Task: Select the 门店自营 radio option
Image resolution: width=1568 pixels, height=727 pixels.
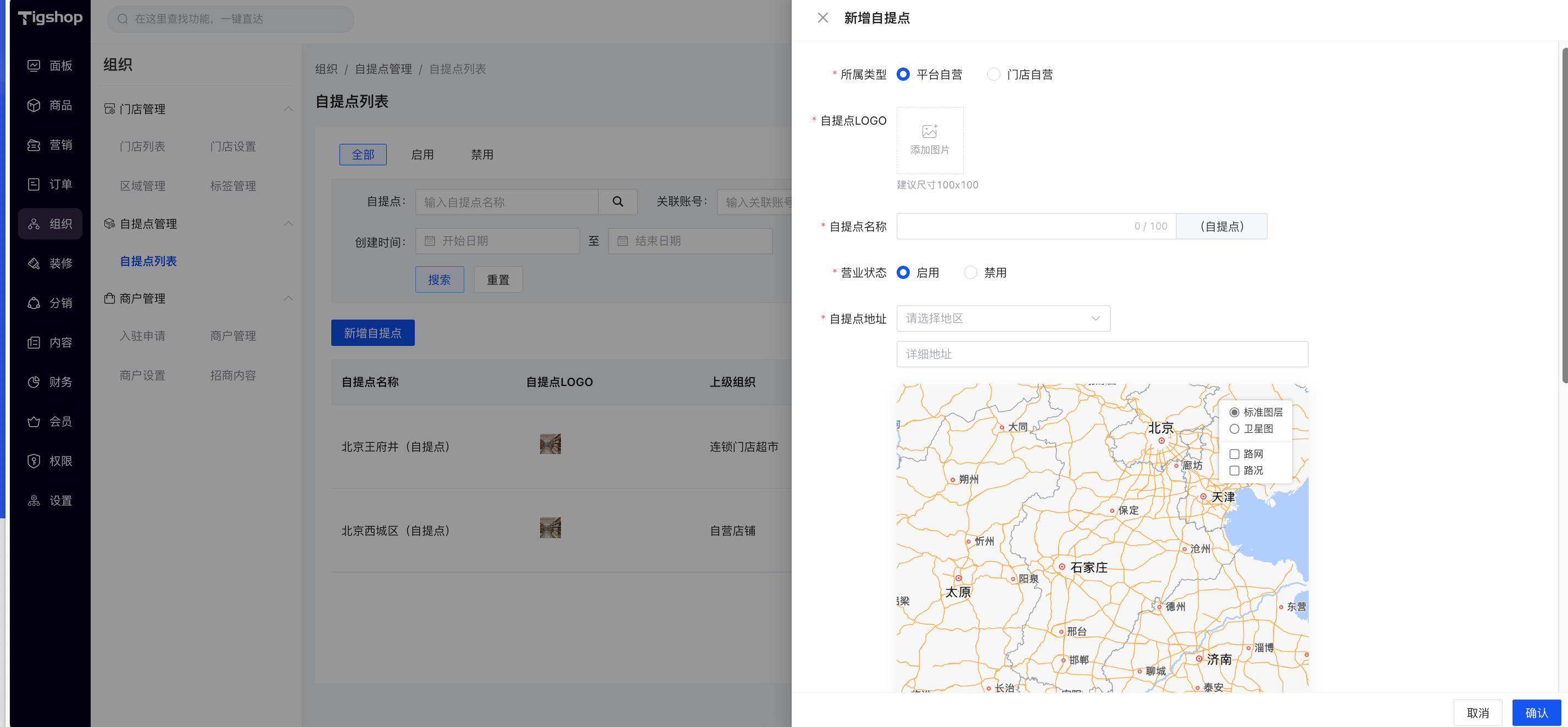Action: coord(993,74)
